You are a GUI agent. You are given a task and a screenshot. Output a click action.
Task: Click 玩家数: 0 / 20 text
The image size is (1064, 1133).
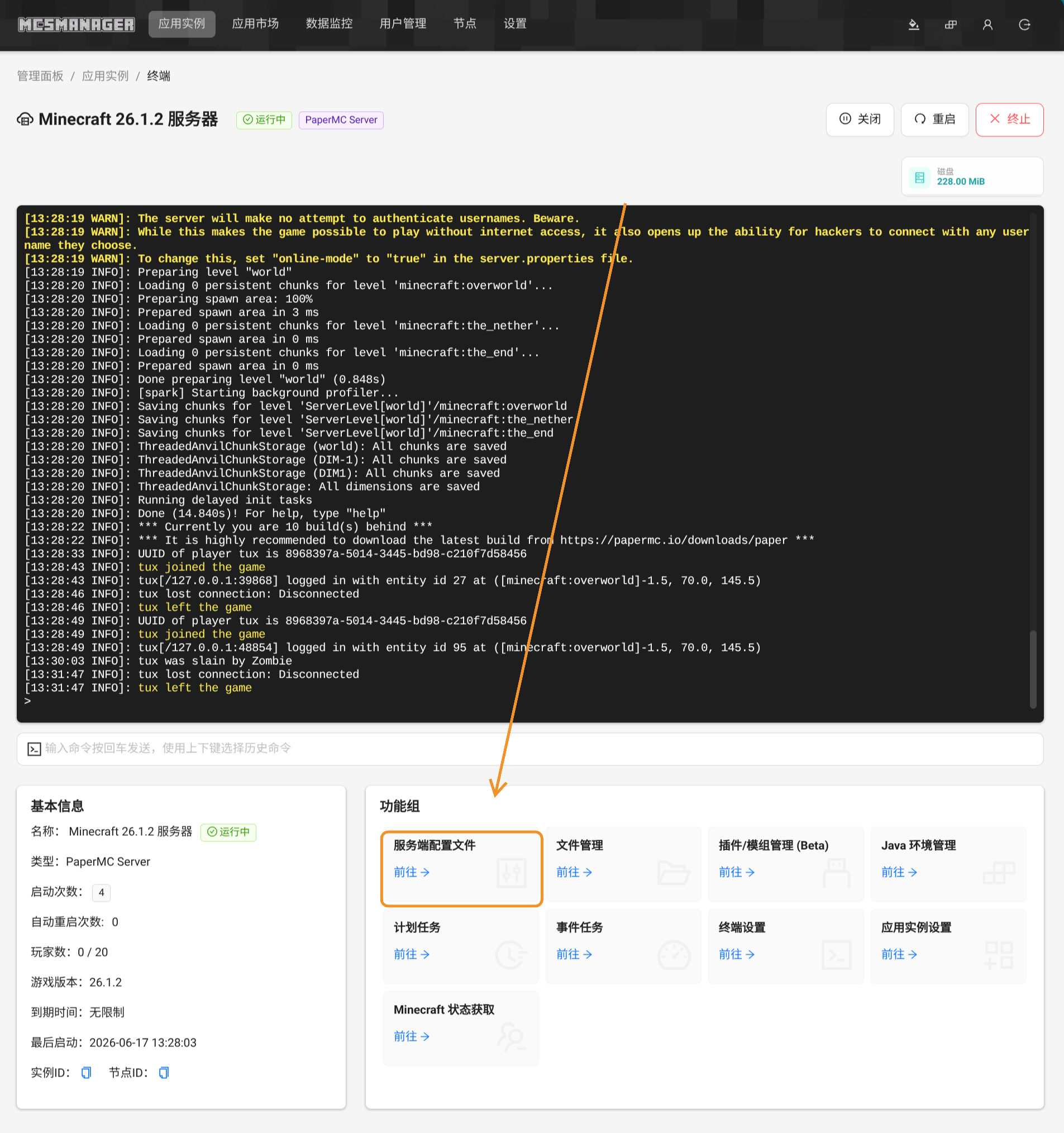69,953
